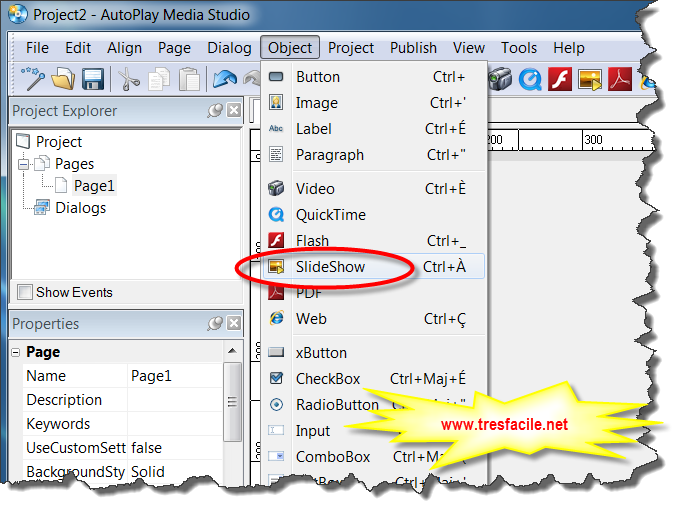Choose Image from Object menu
Viewport: 680px width, 516px height.
tap(374, 103)
